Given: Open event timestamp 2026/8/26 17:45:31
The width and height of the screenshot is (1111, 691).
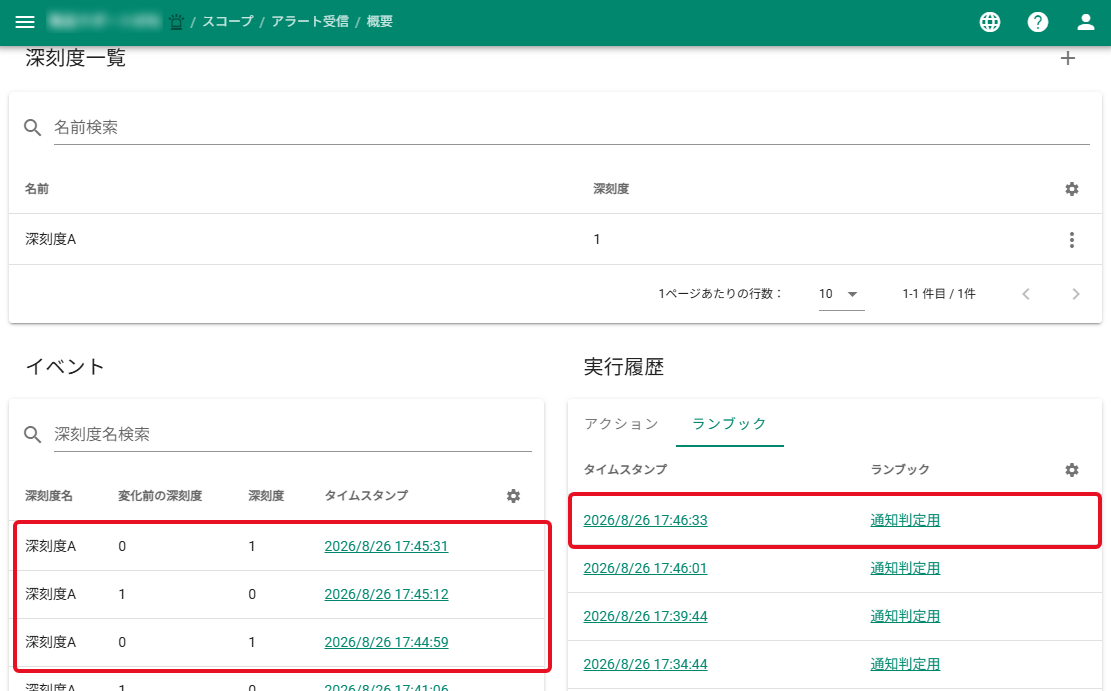Looking at the screenshot, I should pos(386,546).
